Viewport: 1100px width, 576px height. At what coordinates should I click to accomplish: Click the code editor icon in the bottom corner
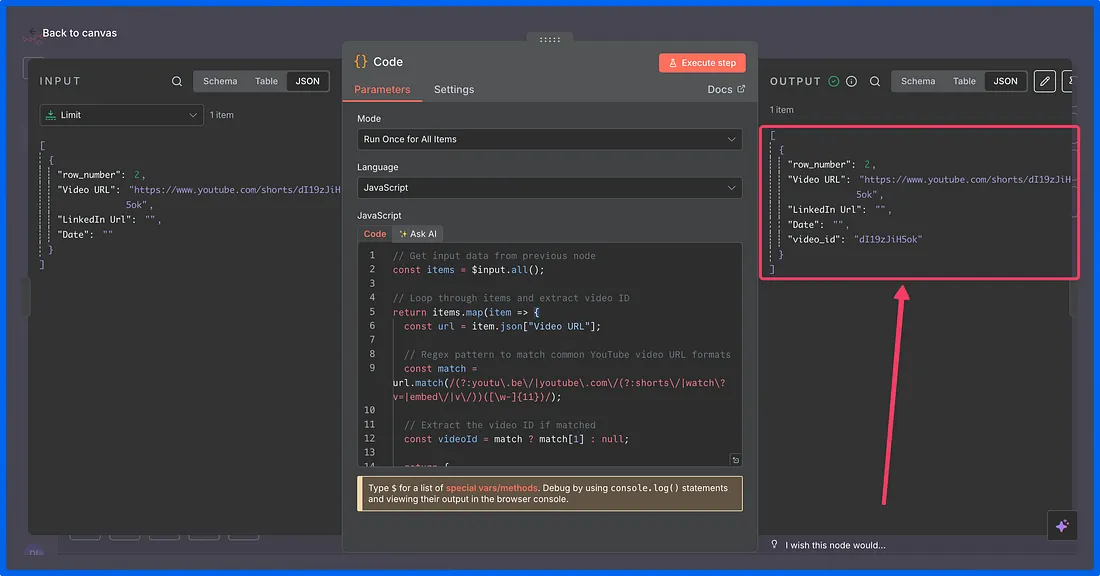tap(736, 460)
